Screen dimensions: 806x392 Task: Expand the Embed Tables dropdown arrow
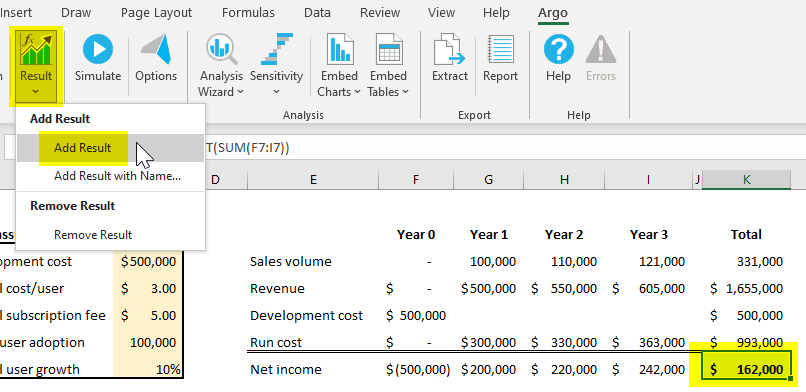click(x=405, y=92)
